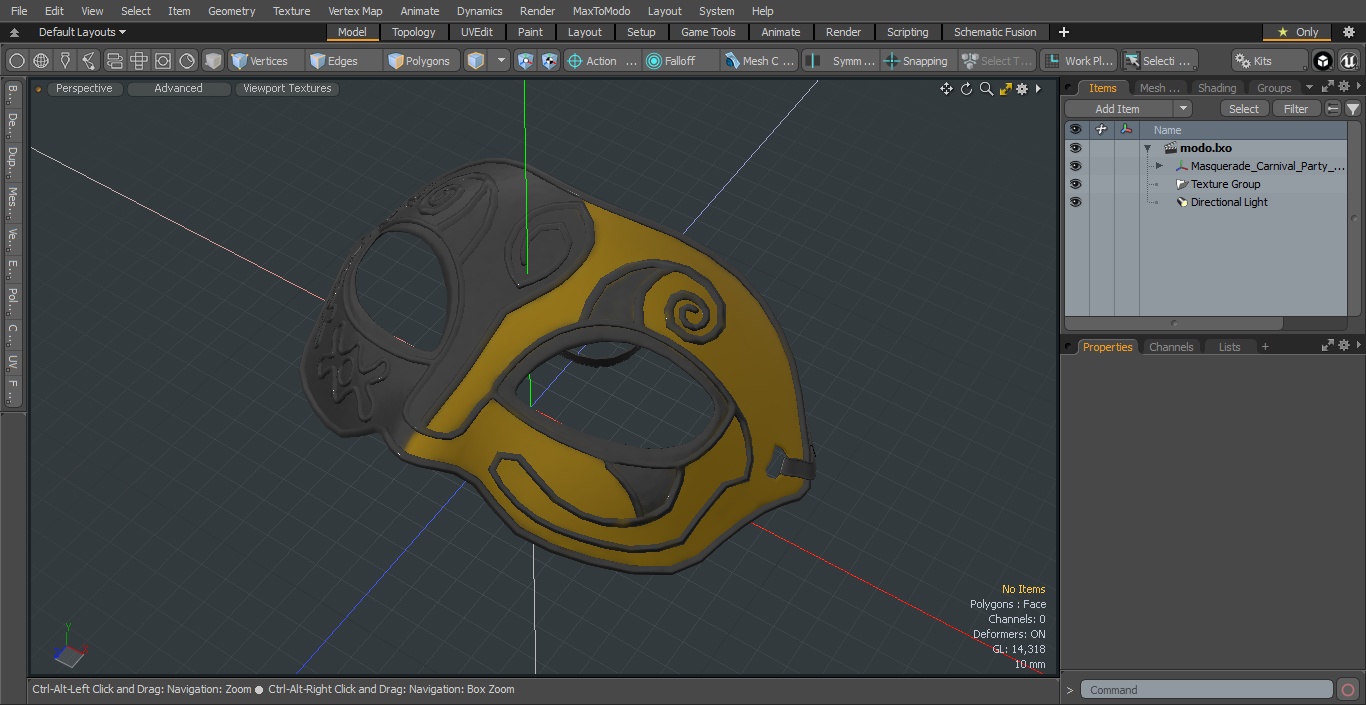
Task: Click the gray cube shading icon
Action: (213, 61)
